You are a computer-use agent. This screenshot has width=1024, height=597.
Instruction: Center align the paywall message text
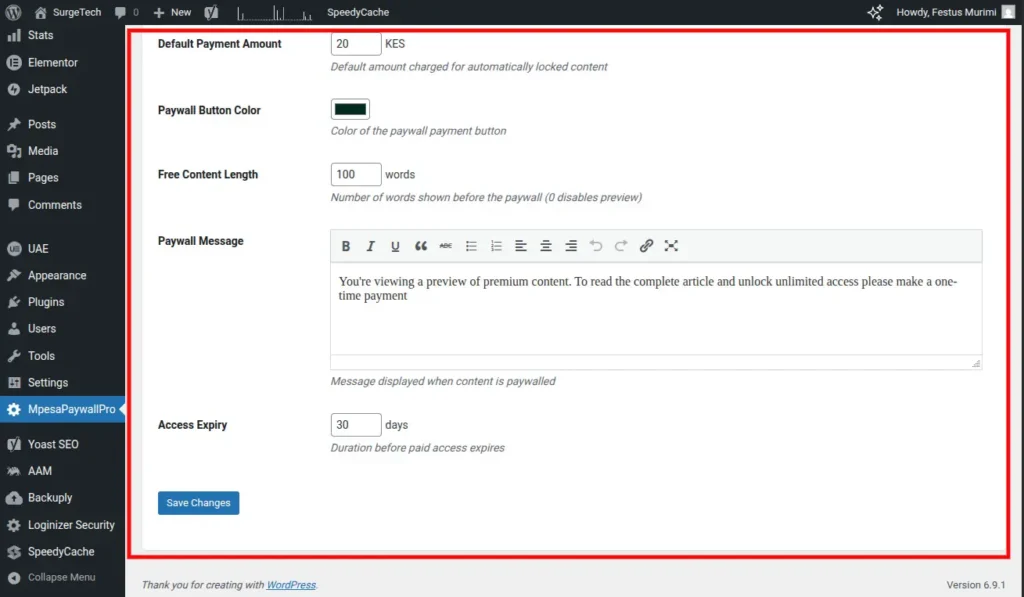[x=546, y=246]
